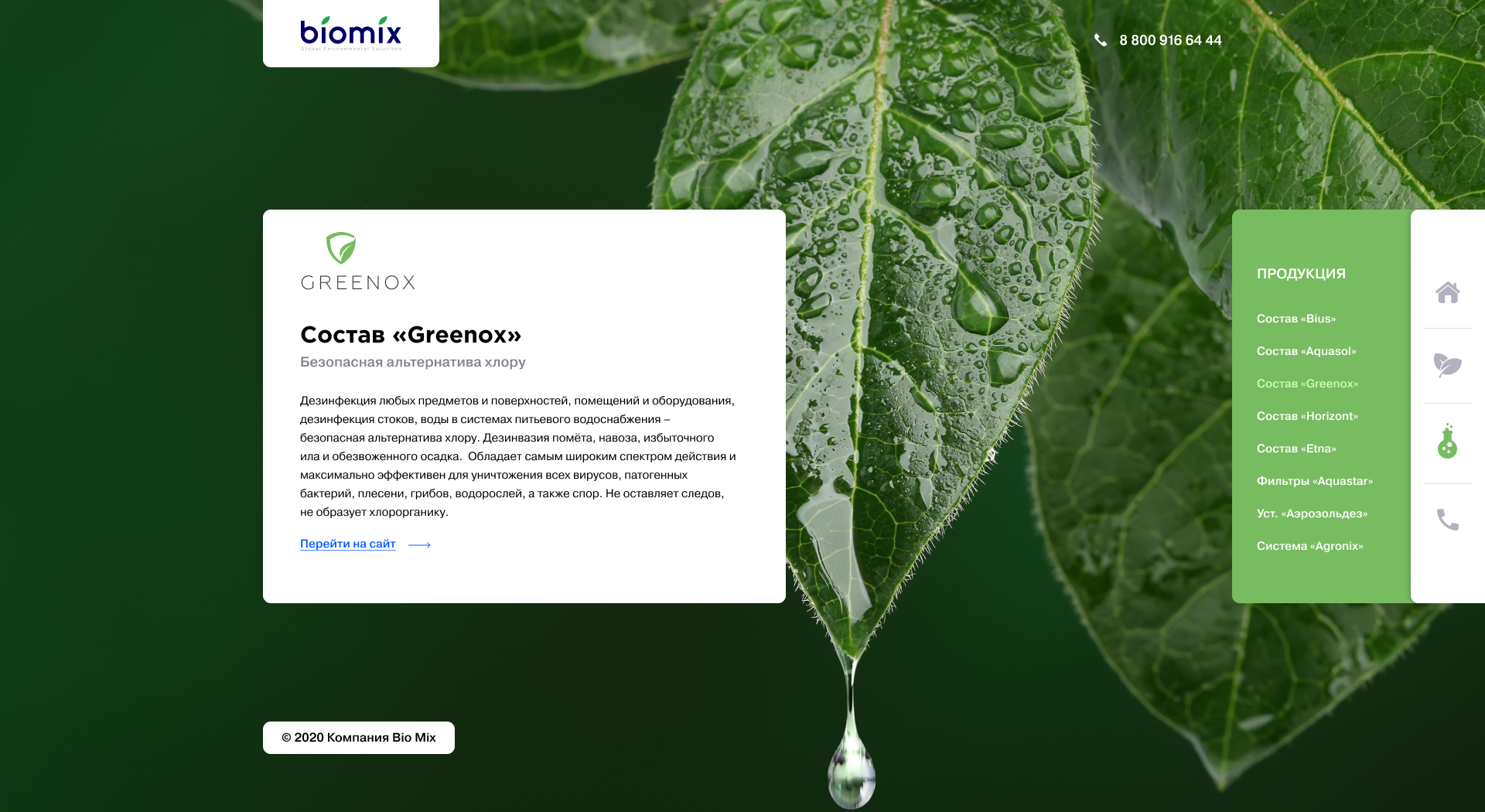Follow the Перейти на сайт link

coord(348,544)
